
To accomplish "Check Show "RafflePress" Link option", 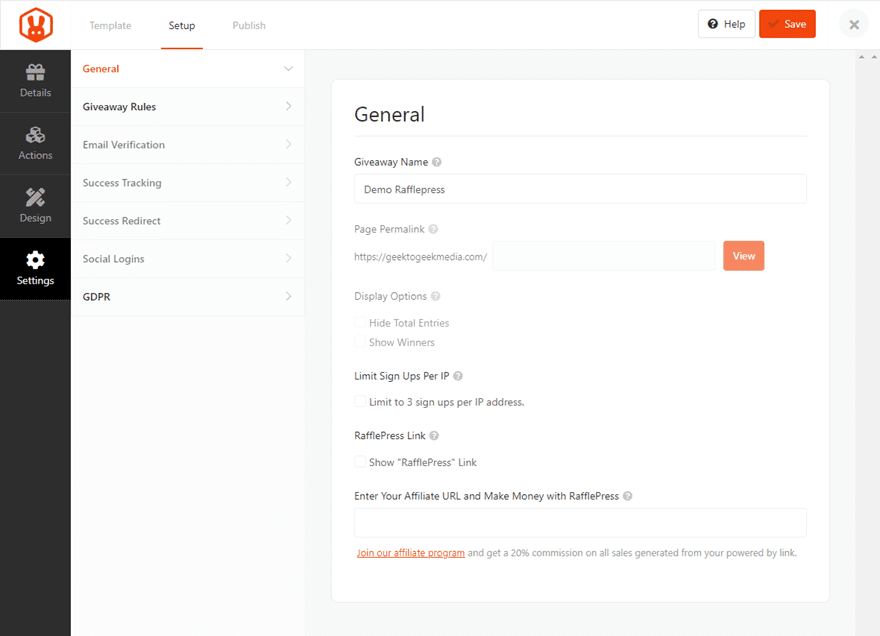I will point(360,462).
